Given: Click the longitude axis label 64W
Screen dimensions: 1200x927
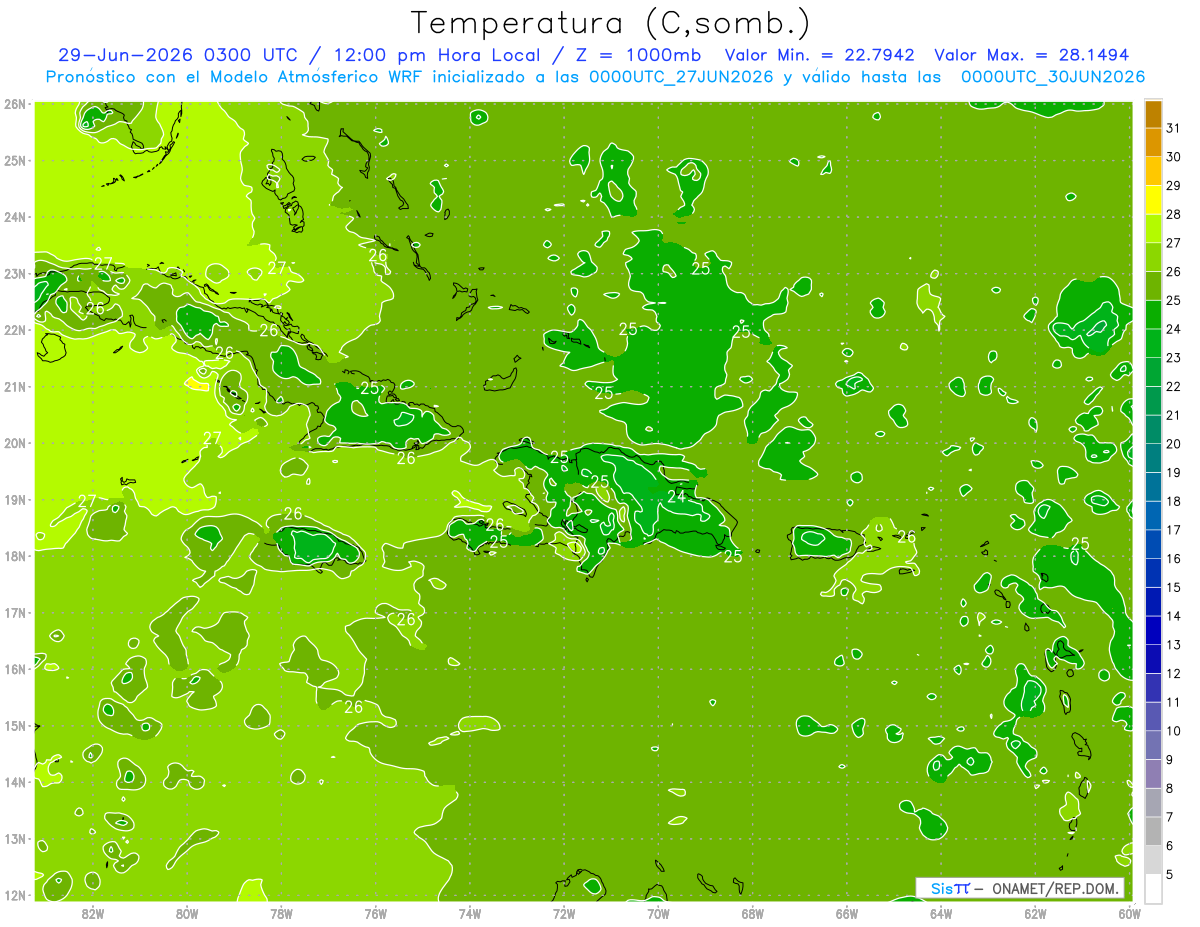Looking at the screenshot, I should [941, 913].
